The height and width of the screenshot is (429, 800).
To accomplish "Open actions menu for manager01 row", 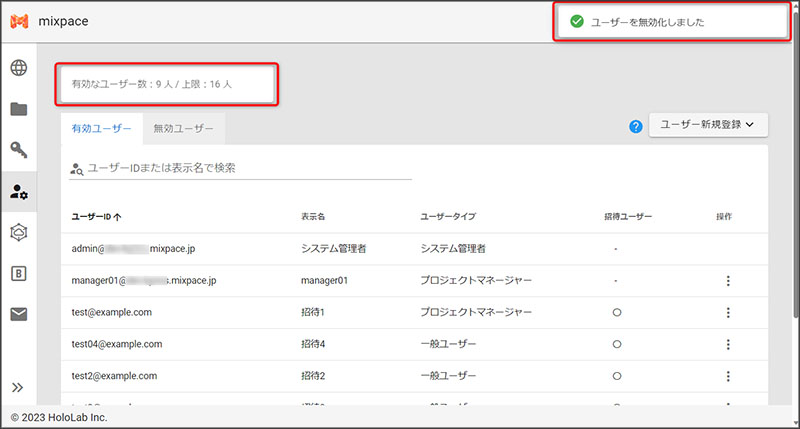I will point(728,281).
